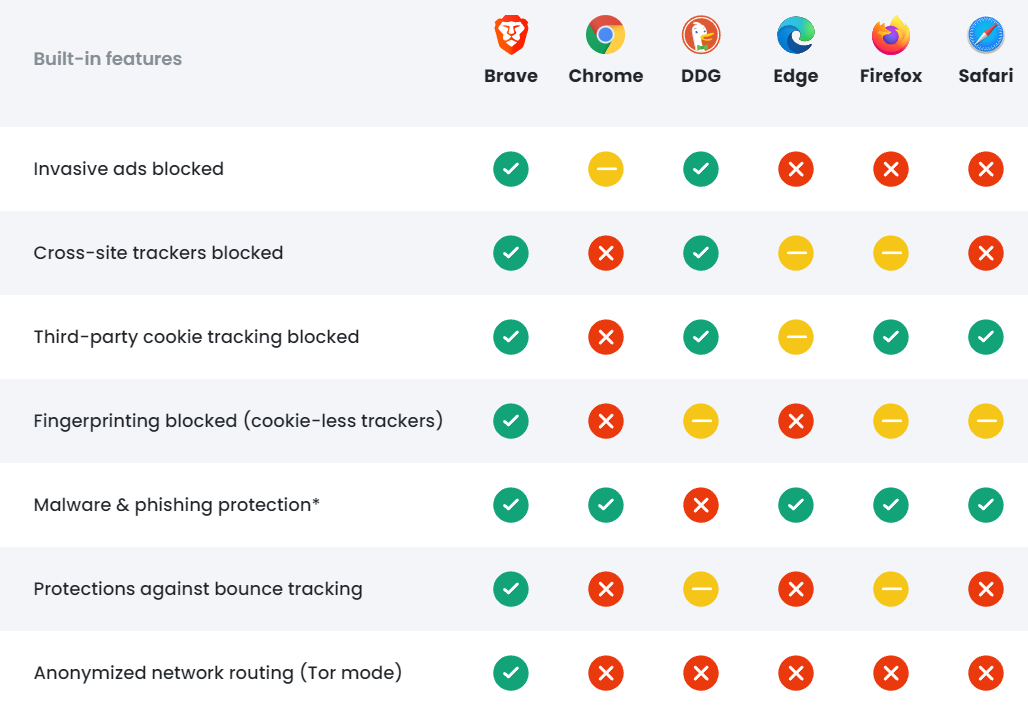The image size is (1028, 708).
Task: Click the Chrome browser logo
Action: 605,35
